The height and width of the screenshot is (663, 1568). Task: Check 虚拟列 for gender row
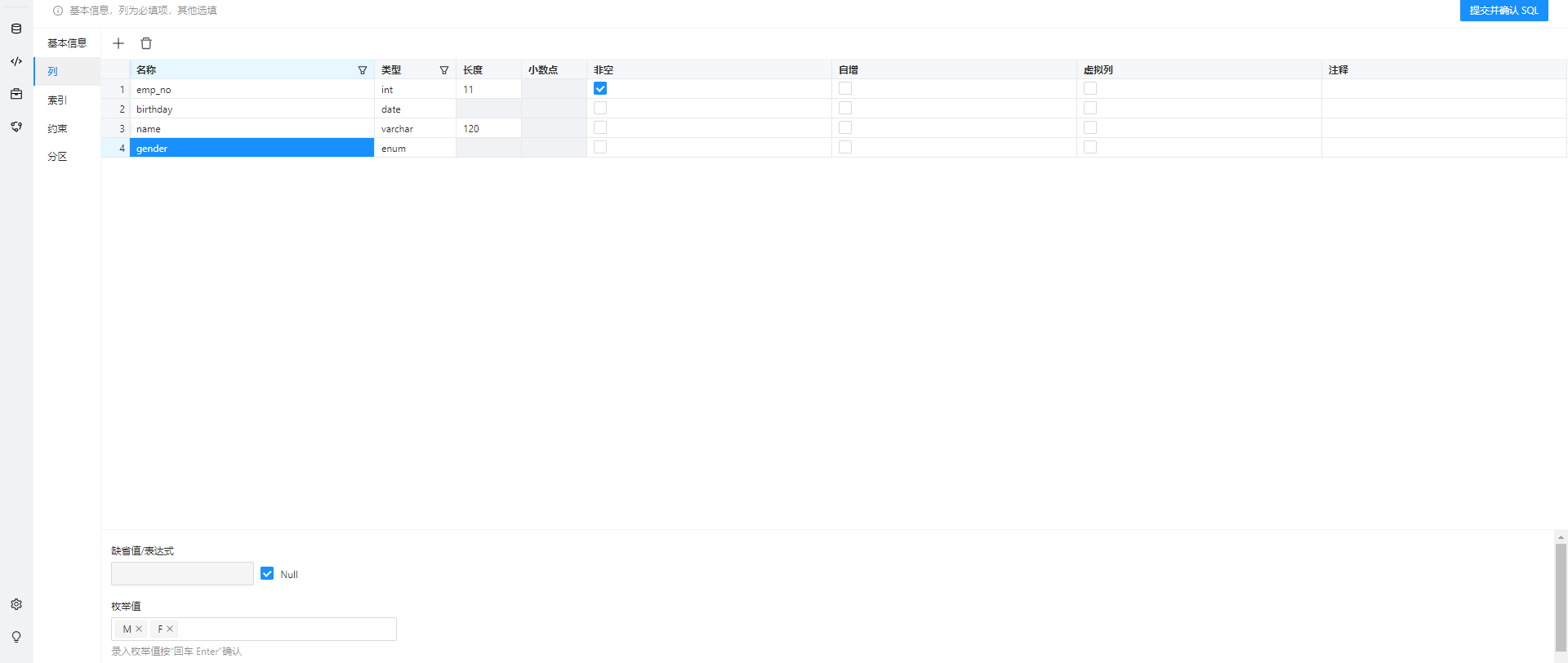coord(1090,147)
